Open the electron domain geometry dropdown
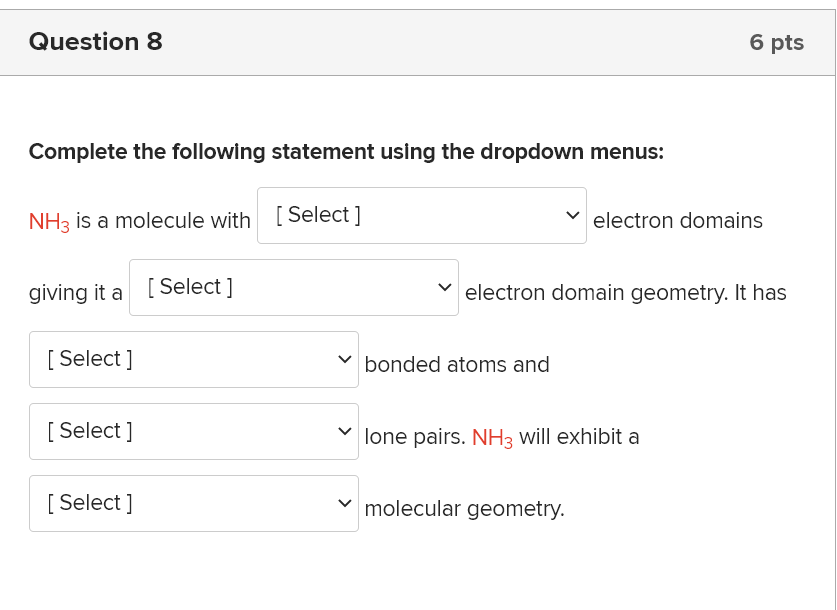The width and height of the screenshot is (837, 610). coord(292,286)
